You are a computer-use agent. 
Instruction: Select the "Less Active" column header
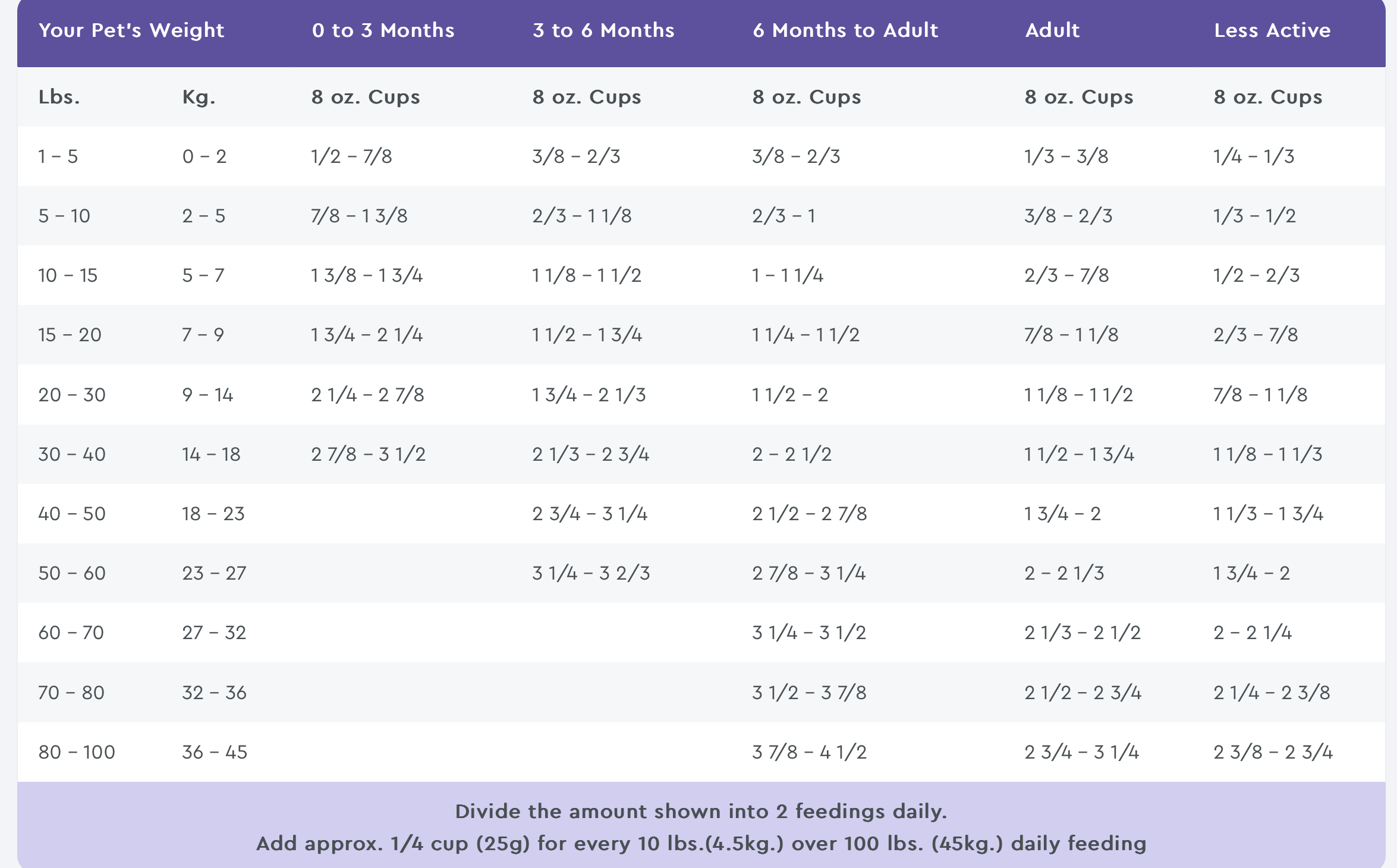tap(1272, 30)
